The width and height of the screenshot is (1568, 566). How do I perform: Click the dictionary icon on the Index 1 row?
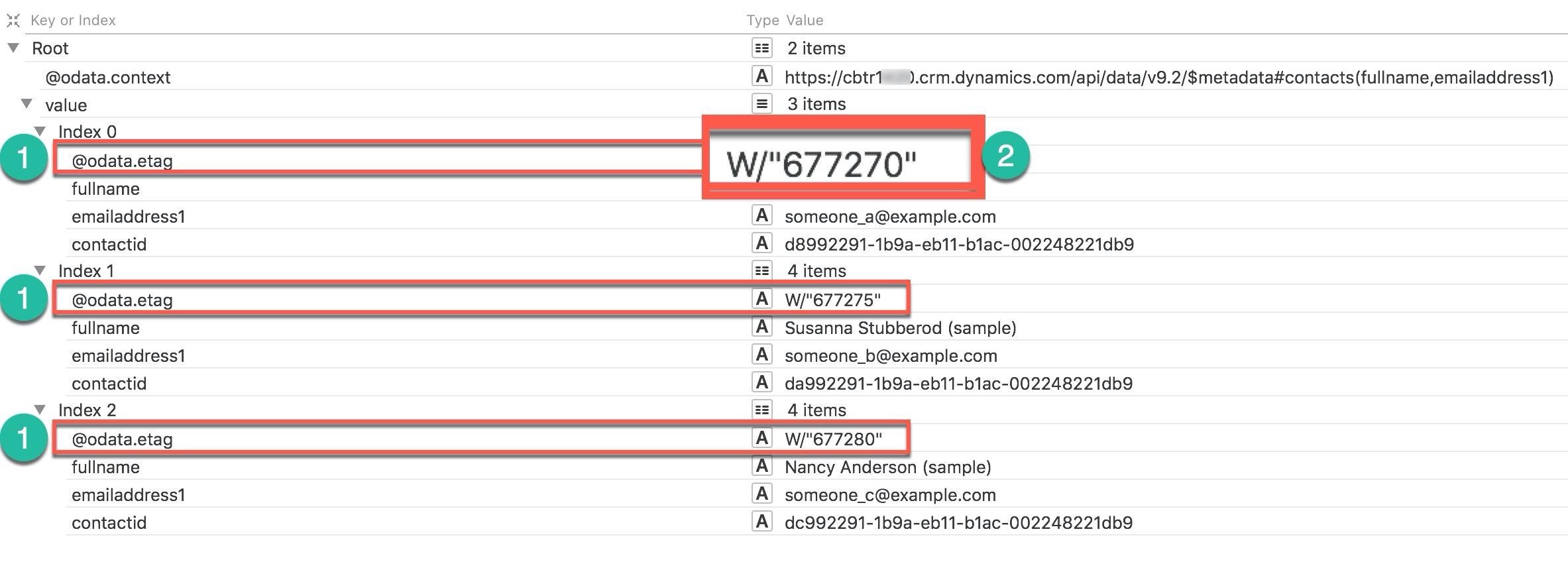point(762,270)
